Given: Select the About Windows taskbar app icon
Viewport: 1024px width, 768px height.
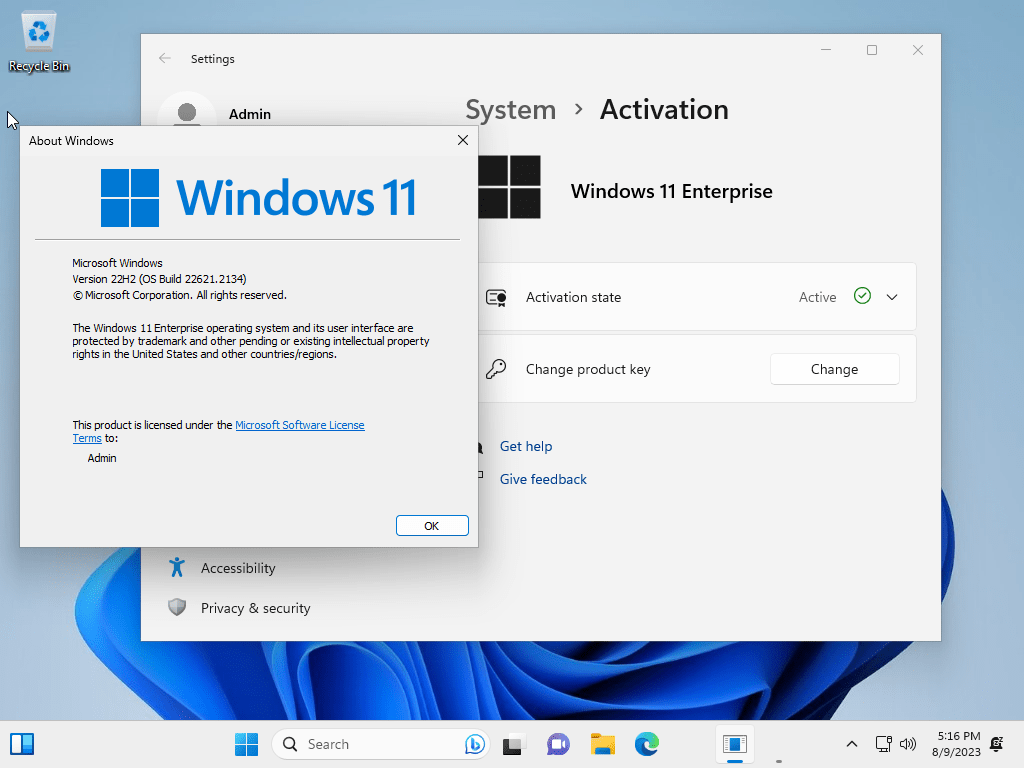Looking at the screenshot, I should click(x=735, y=744).
